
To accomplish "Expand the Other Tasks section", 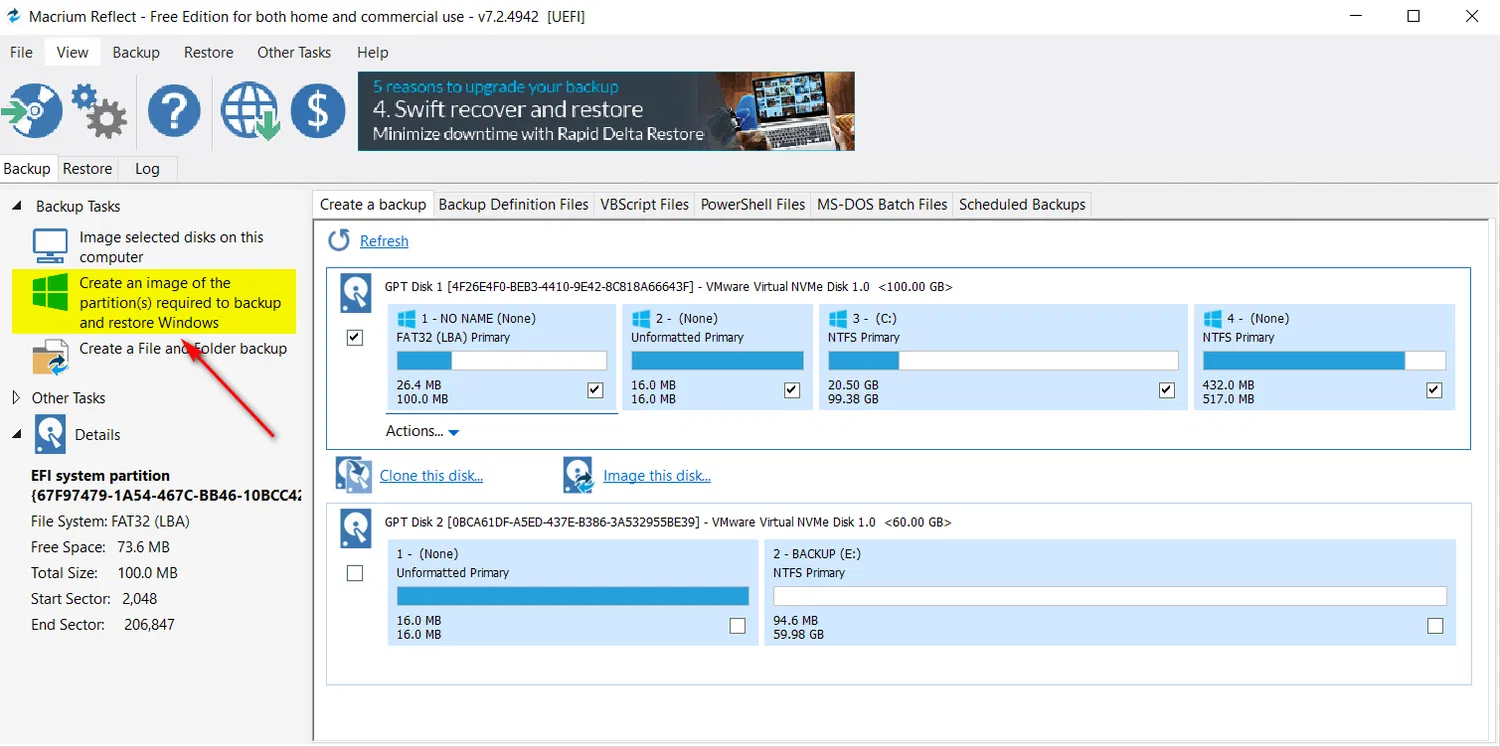I will coord(15,398).
